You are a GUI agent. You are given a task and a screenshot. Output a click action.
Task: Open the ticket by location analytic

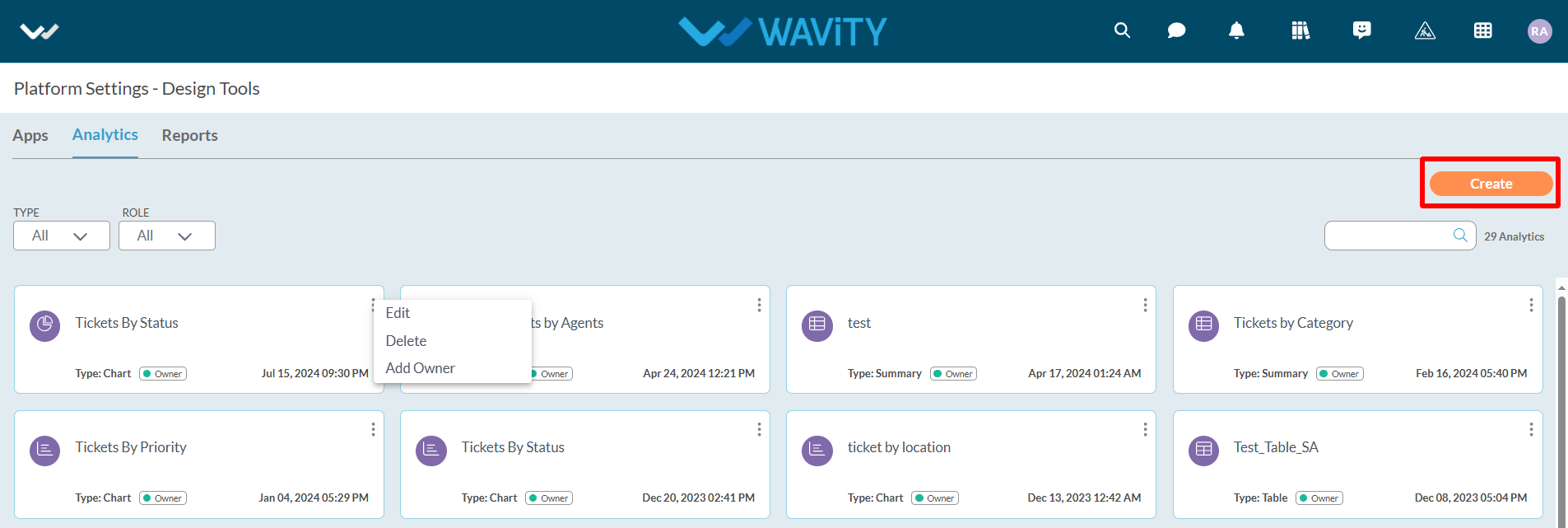pyautogui.click(x=899, y=447)
